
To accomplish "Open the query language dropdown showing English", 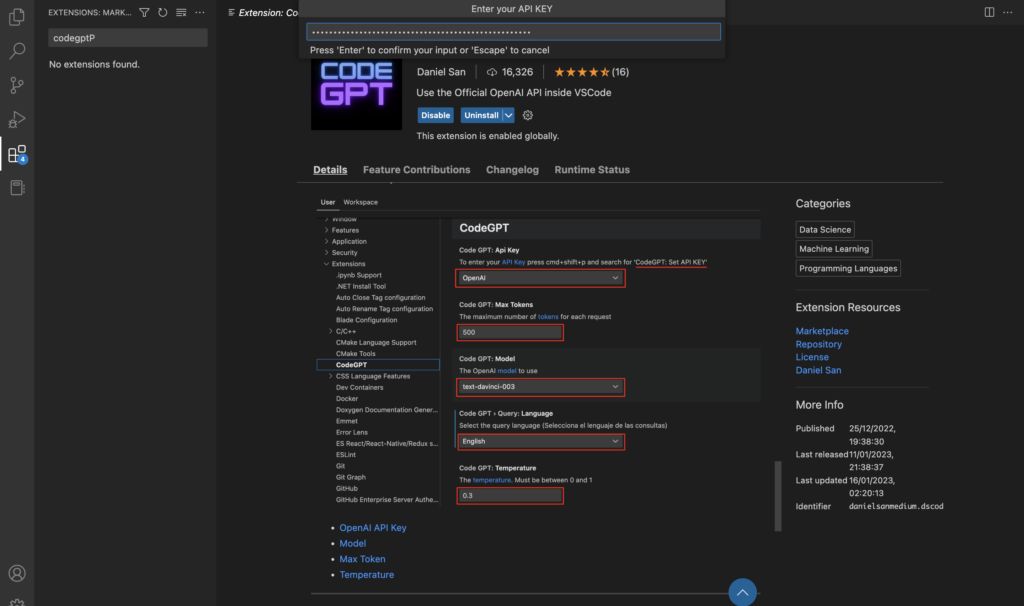I will click(x=540, y=440).
